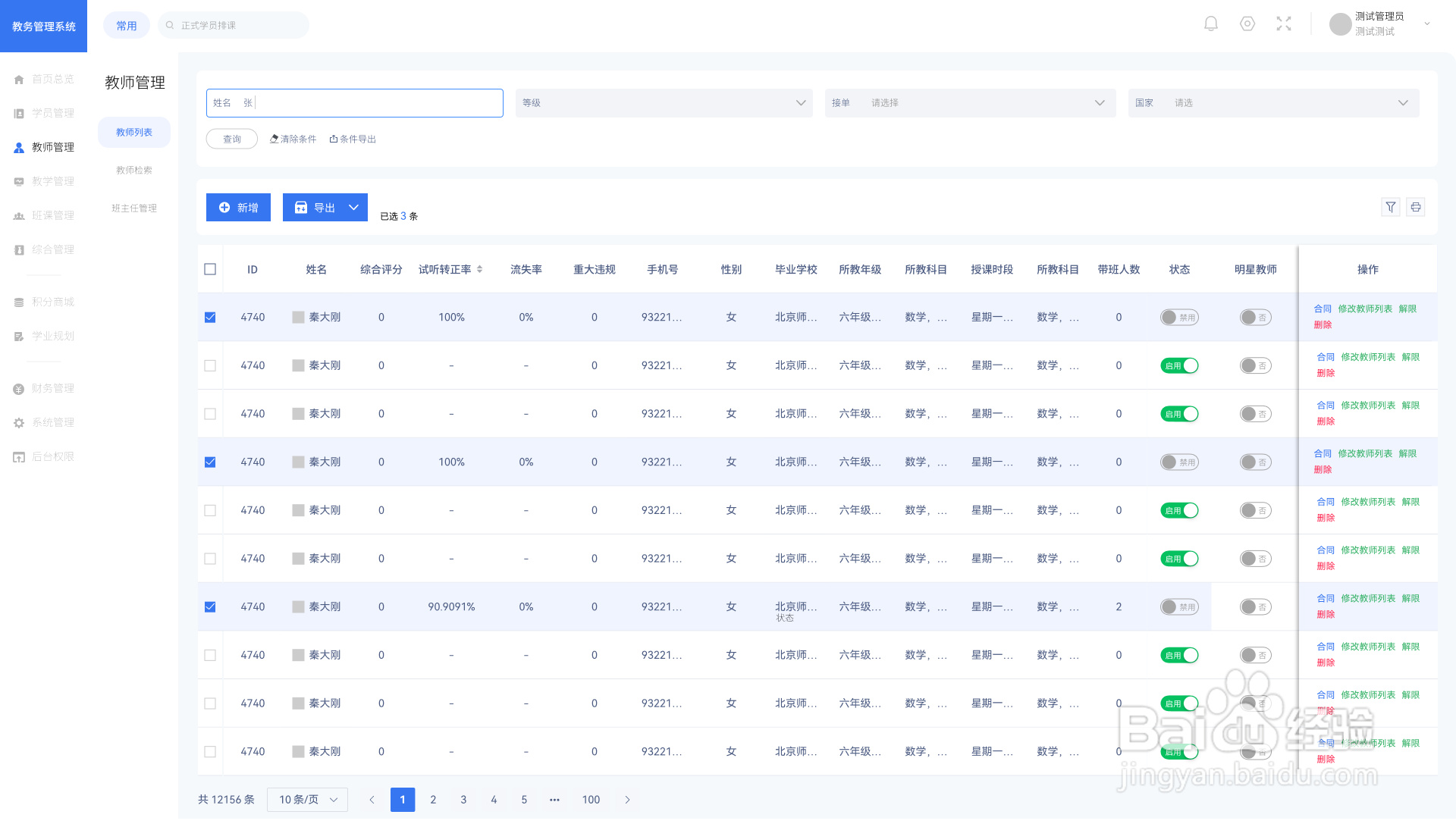Click the 姓名 search input field

372,103
